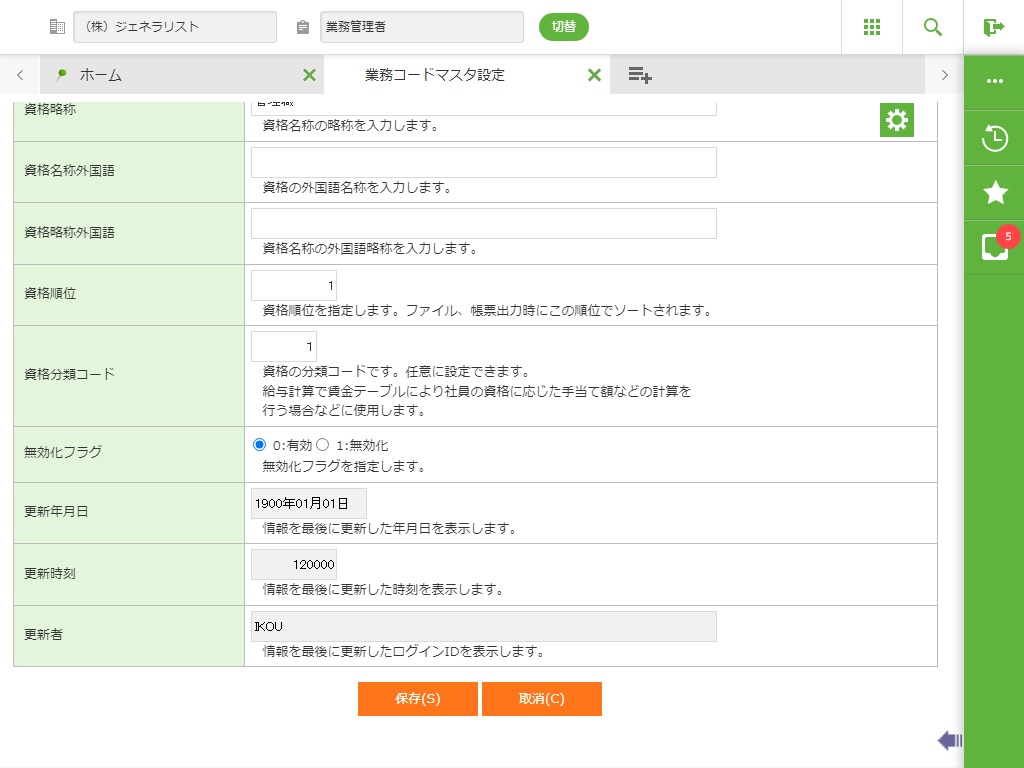Click the add new tab icon
This screenshot has width=1024, height=768.
(x=640, y=75)
